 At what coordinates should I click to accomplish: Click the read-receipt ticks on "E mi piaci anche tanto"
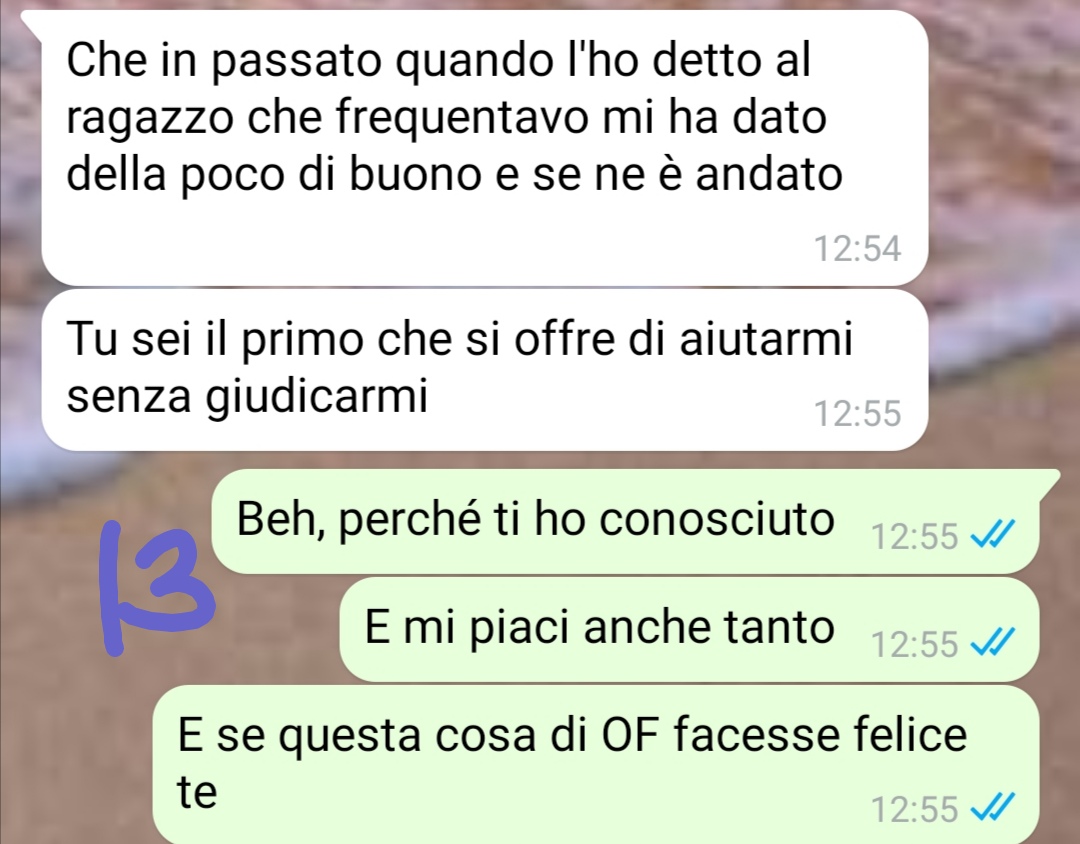tap(993, 642)
